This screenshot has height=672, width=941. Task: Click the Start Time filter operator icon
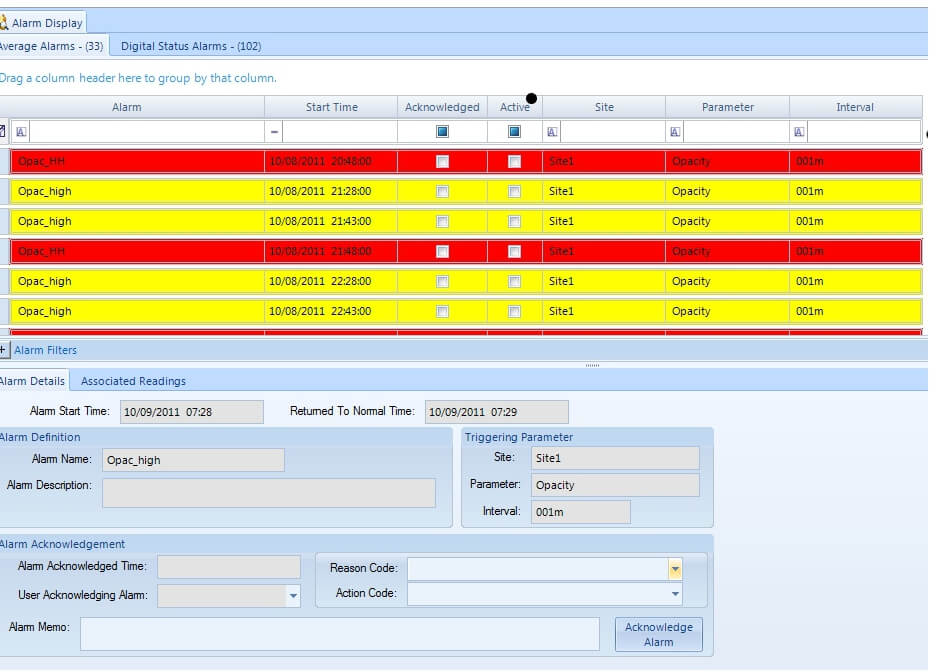click(x=274, y=132)
